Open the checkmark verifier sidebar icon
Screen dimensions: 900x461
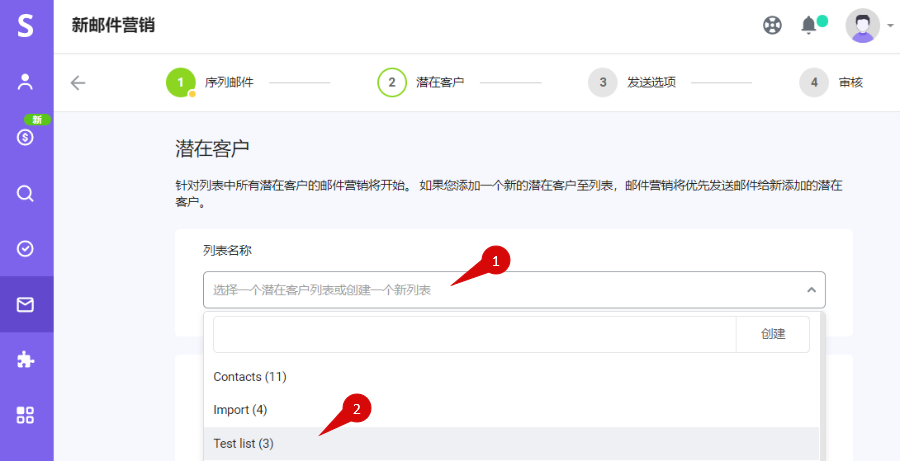25,249
